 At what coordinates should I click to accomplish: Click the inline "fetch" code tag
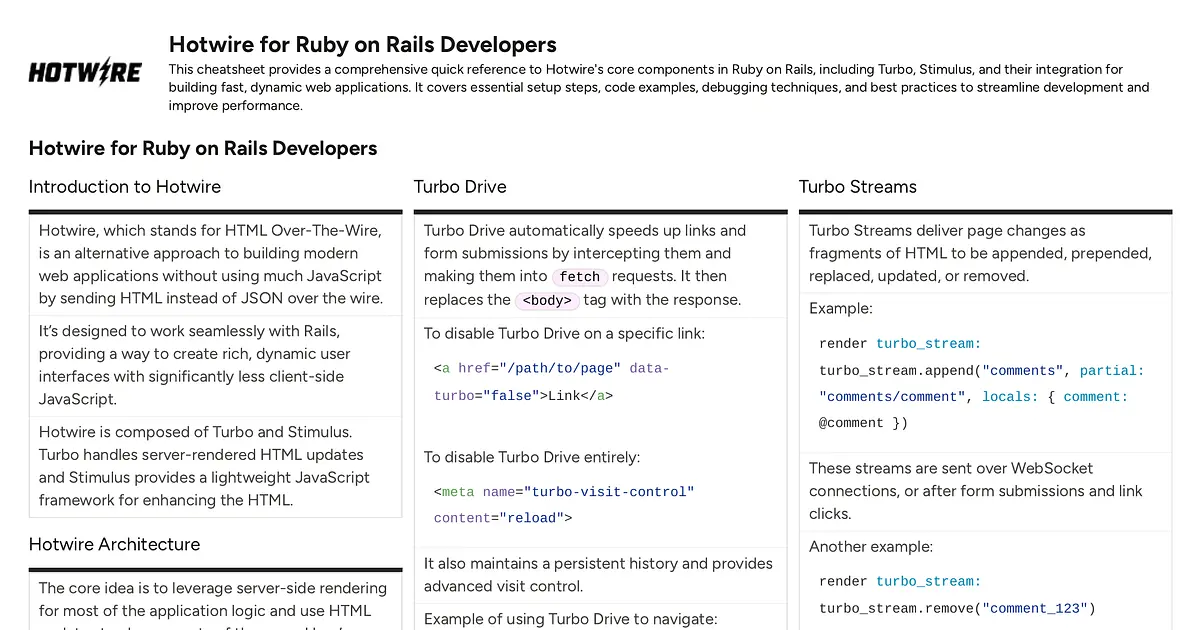click(x=580, y=277)
